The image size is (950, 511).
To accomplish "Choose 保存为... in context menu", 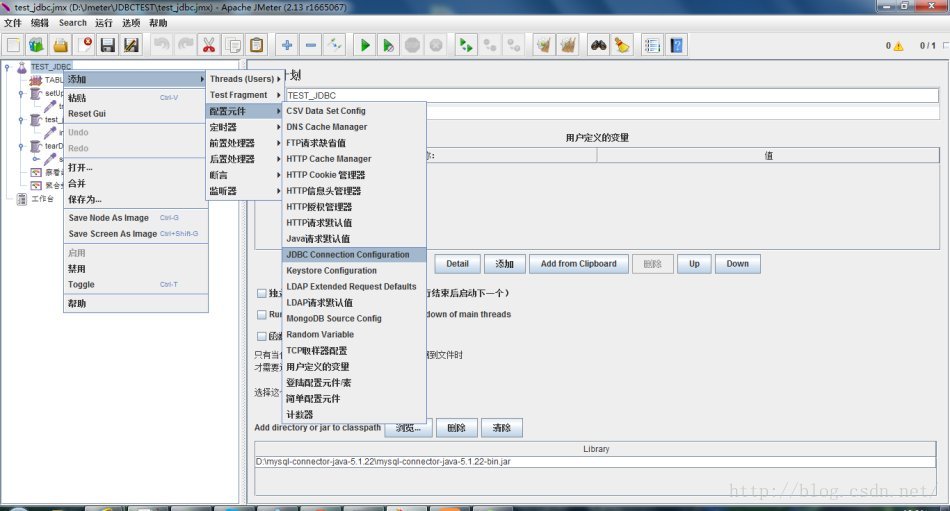I will [136, 199].
